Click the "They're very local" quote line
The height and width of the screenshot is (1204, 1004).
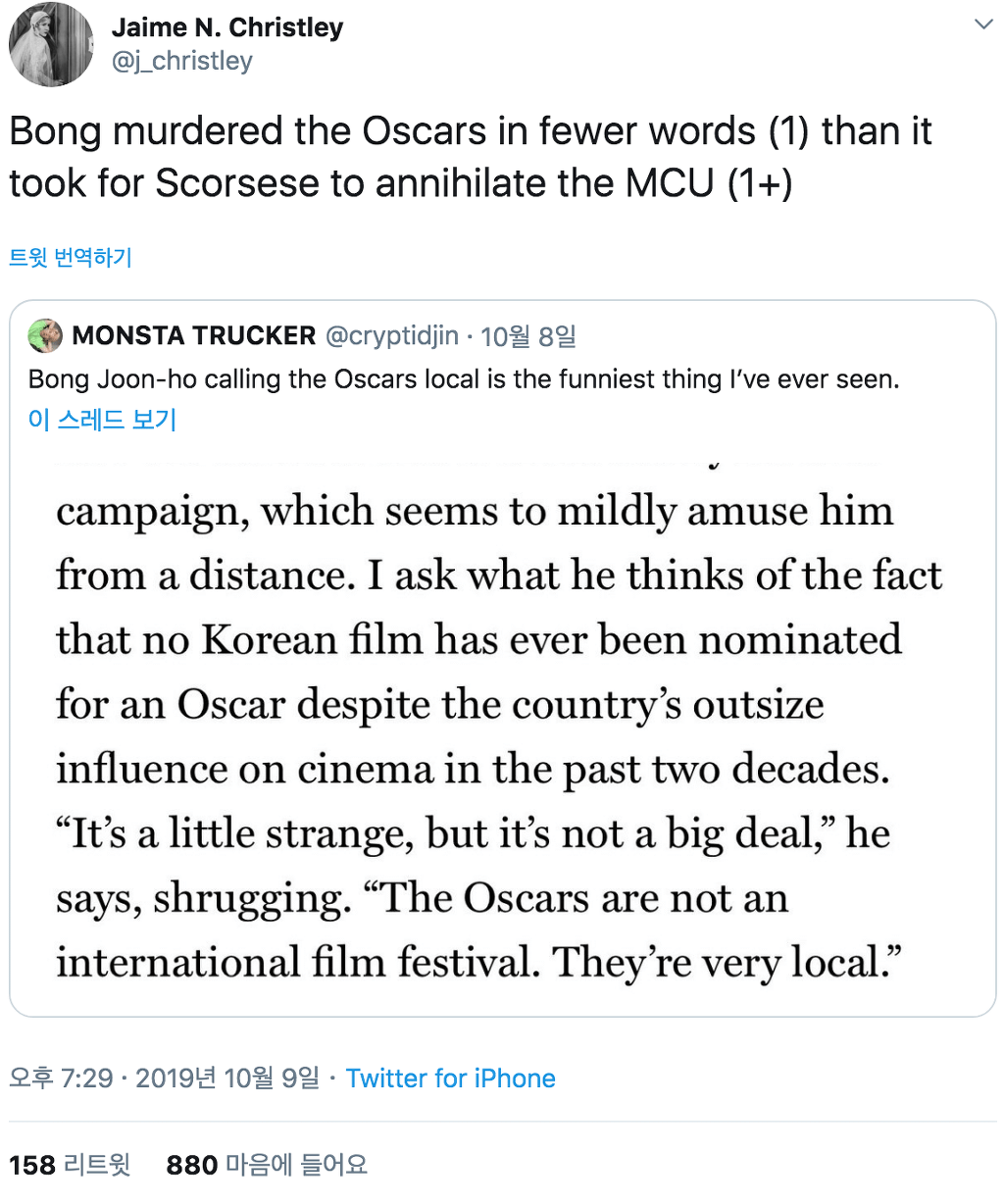(478, 962)
